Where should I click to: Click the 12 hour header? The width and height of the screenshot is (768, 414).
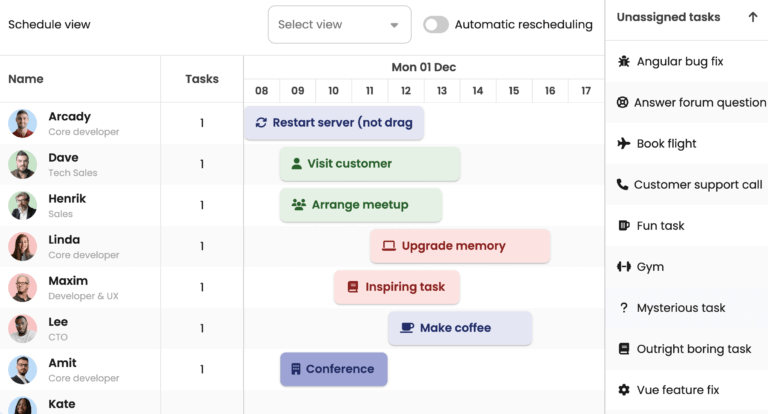point(406,91)
